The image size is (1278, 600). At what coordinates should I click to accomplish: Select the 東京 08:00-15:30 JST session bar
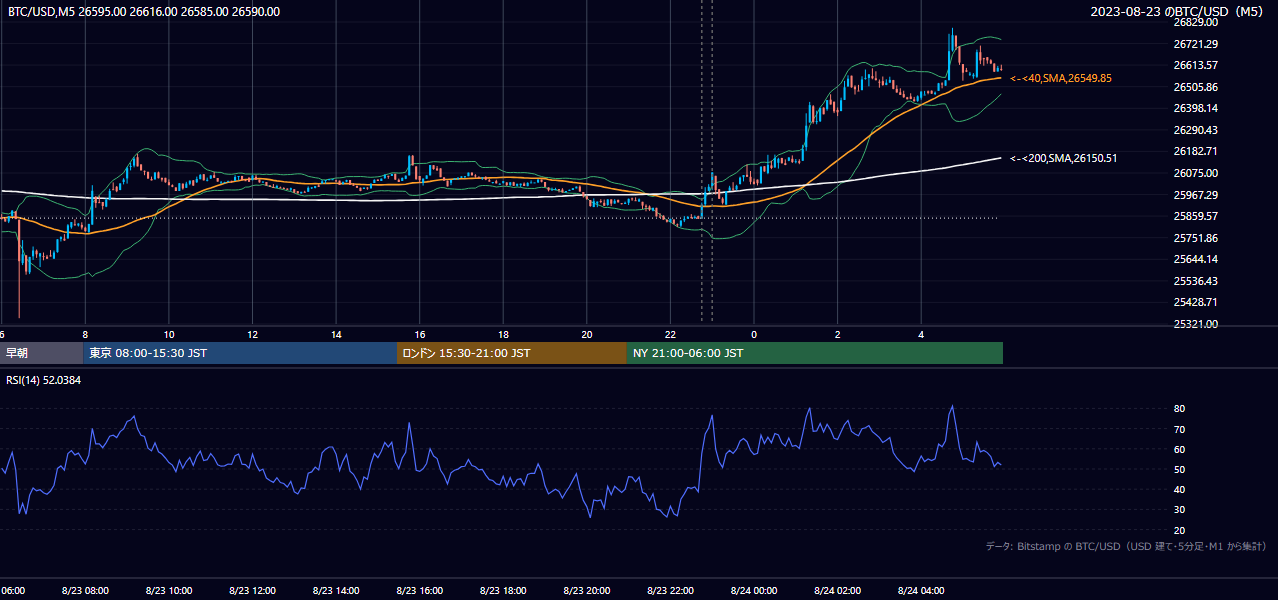click(240, 353)
